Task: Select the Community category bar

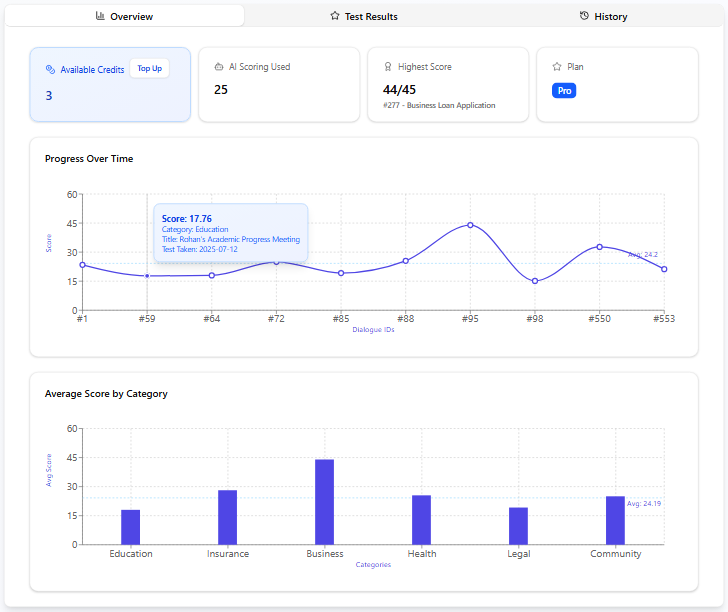Action: pyautogui.click(x=615, y=520)
